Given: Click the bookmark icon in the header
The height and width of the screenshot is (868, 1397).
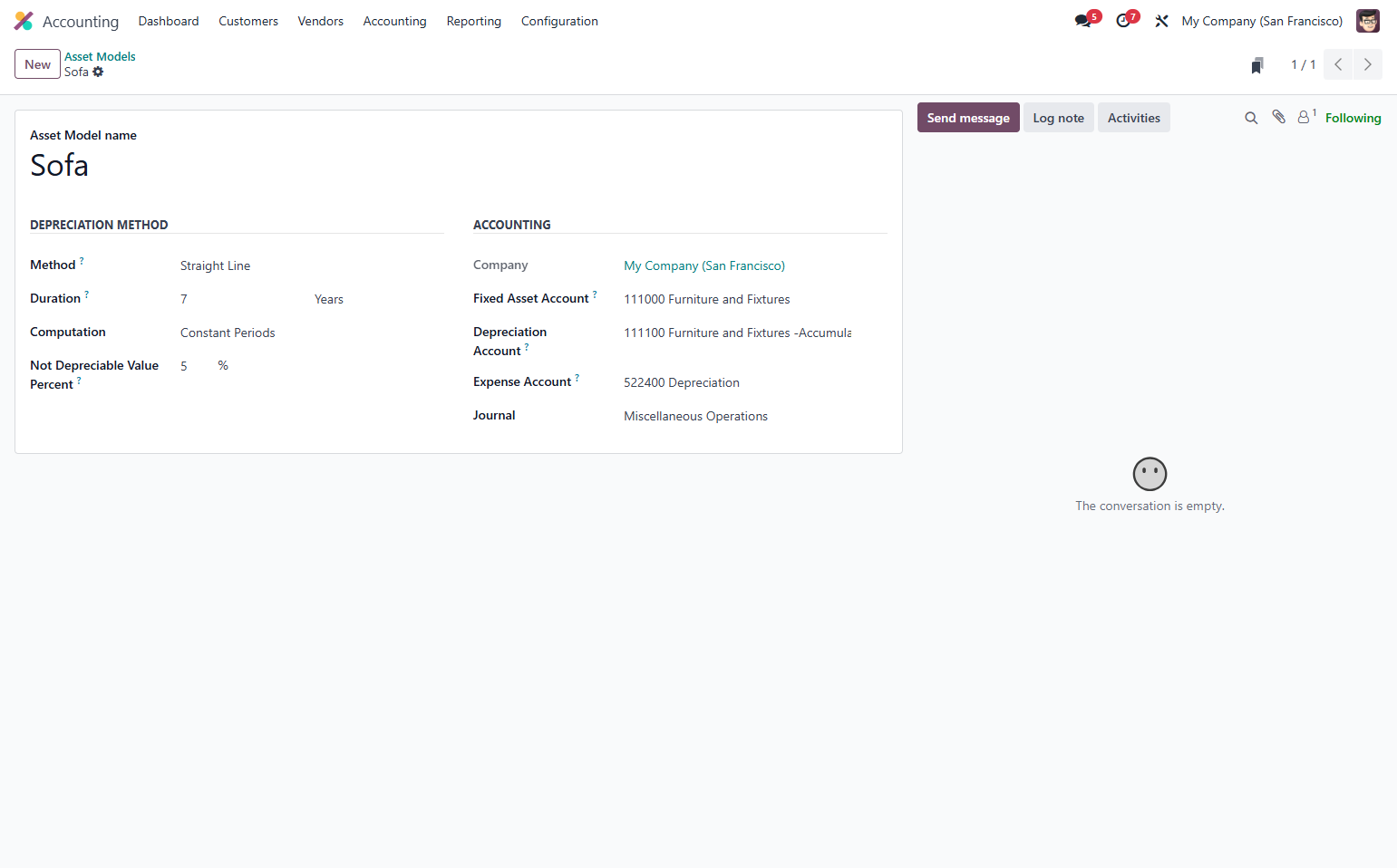Looking at the screenshot, I should click(x=1257, y=65).
